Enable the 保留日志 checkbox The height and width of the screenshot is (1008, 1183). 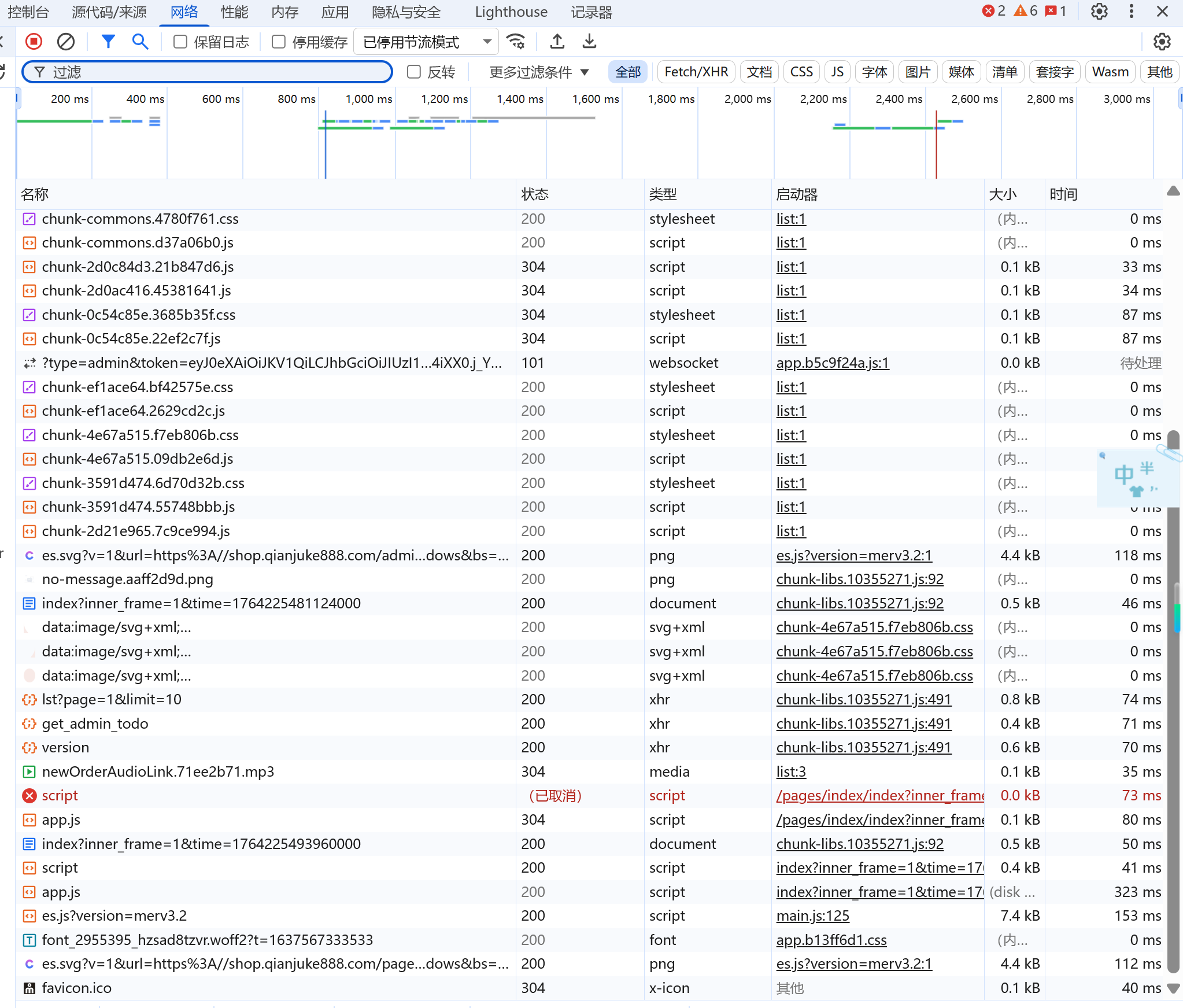tap(180, 42)
